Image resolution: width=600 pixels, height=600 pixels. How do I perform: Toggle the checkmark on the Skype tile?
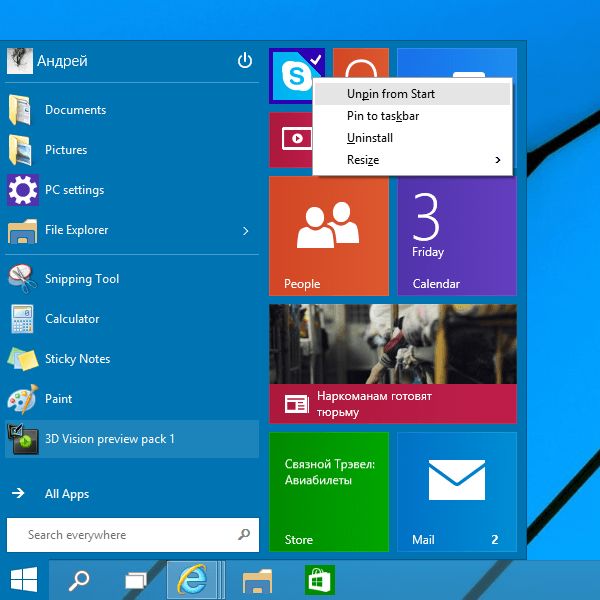[316, 59]
